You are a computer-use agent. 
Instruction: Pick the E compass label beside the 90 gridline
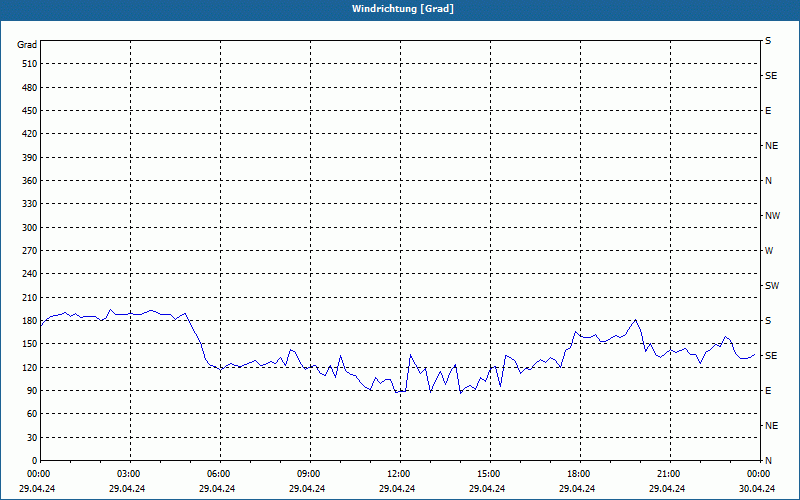[x=768, y=391]
